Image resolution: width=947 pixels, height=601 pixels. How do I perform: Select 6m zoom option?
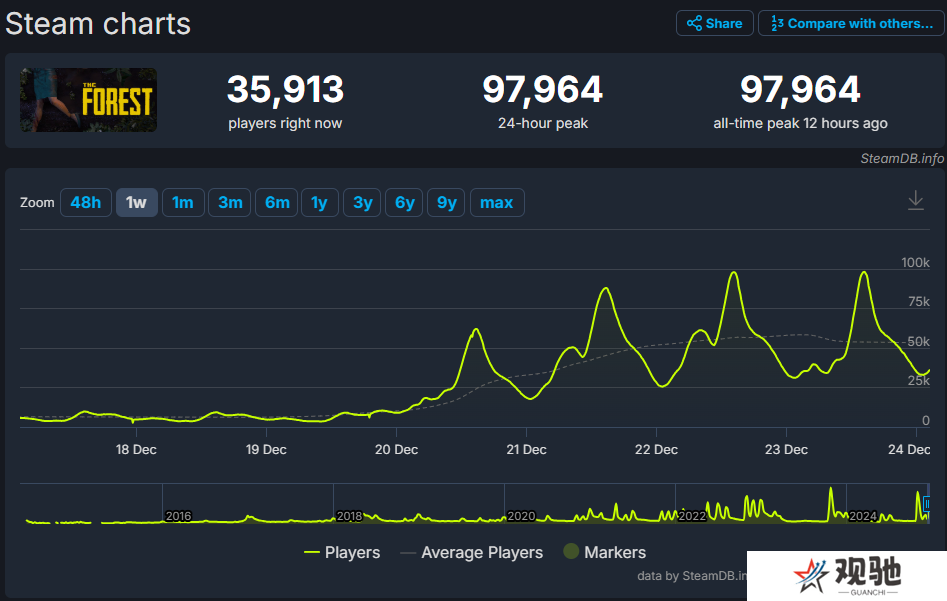click(x=277, y=202)
